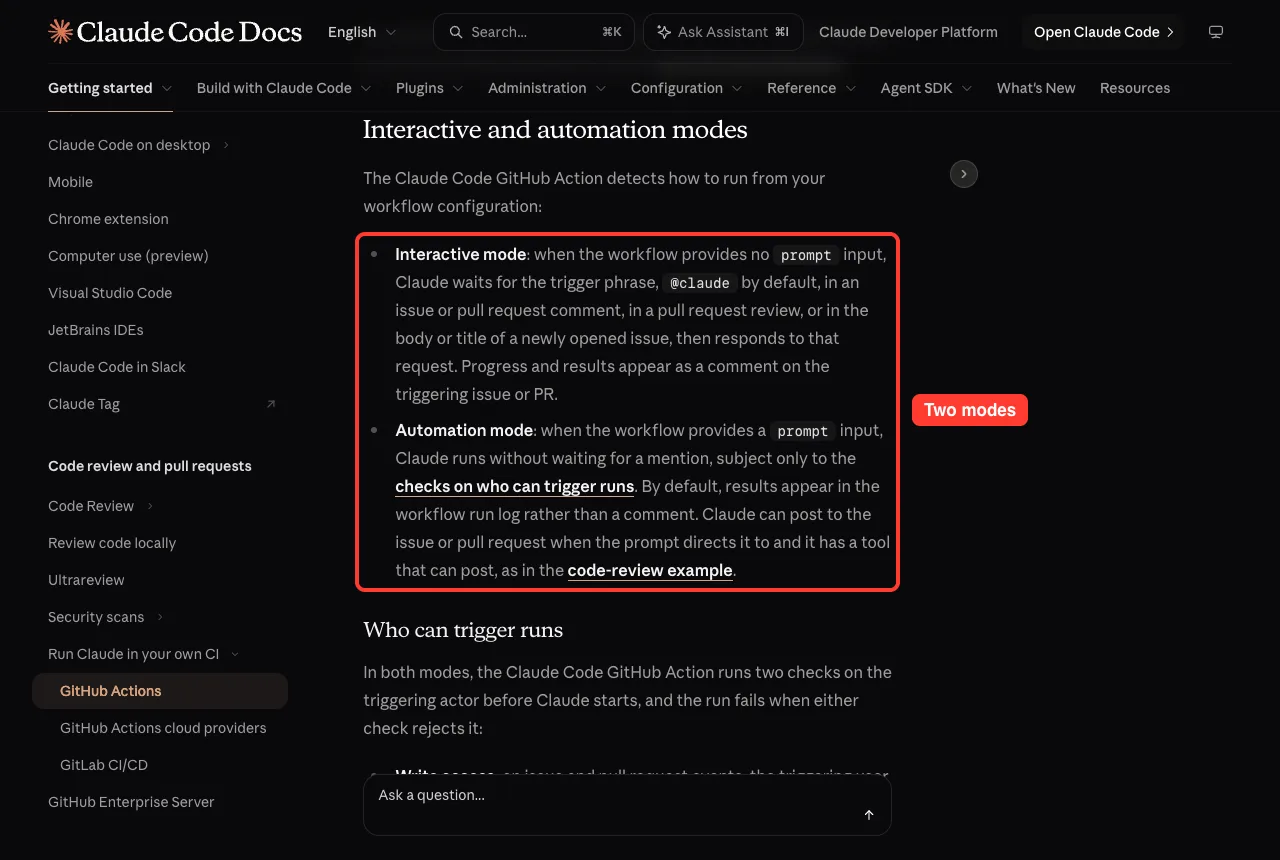Expand the Build with Claude Code menu
Viewport: 1280px width, 860px height.
[284, 88]
